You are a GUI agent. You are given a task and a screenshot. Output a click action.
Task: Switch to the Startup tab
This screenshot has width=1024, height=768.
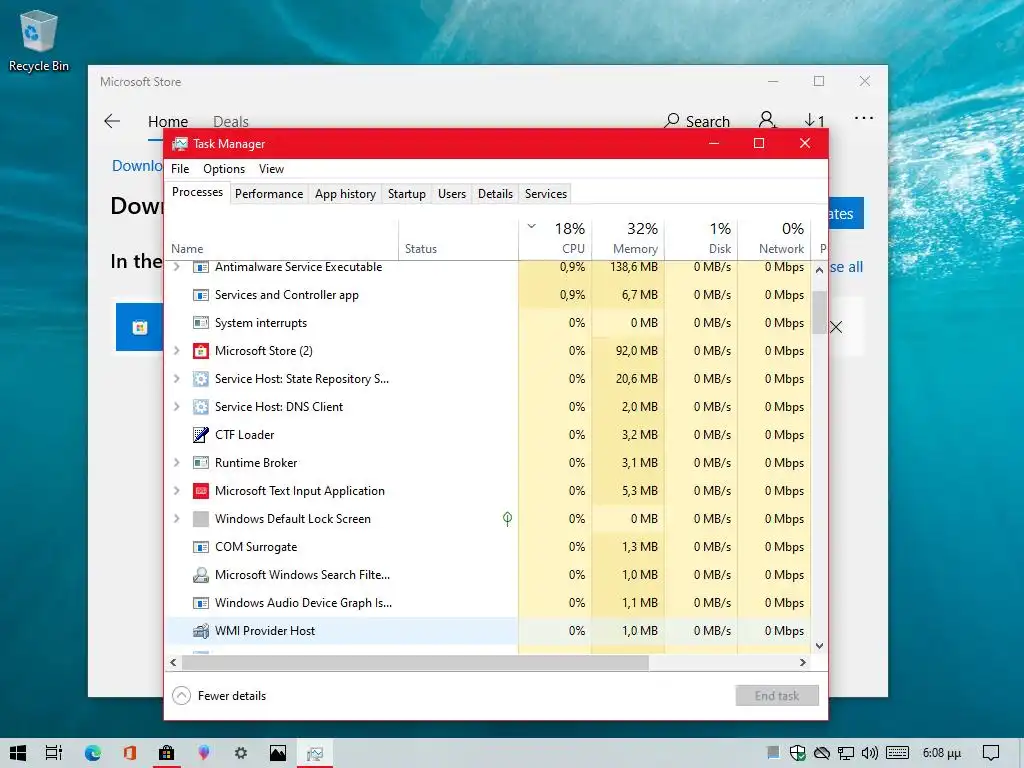(x=407, y=194)
